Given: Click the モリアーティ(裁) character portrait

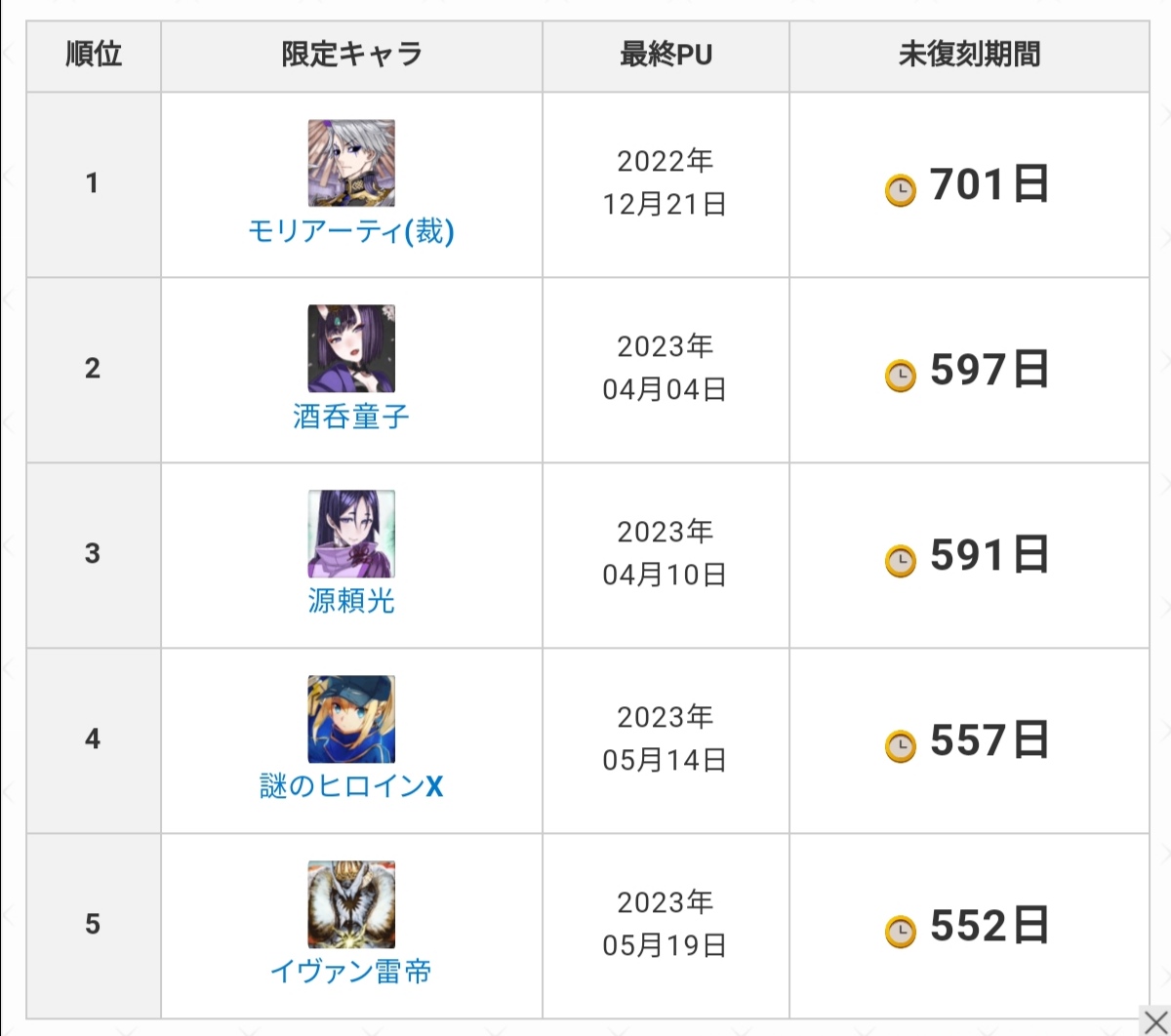Looking at the screenshot, I should click(351, 163).
